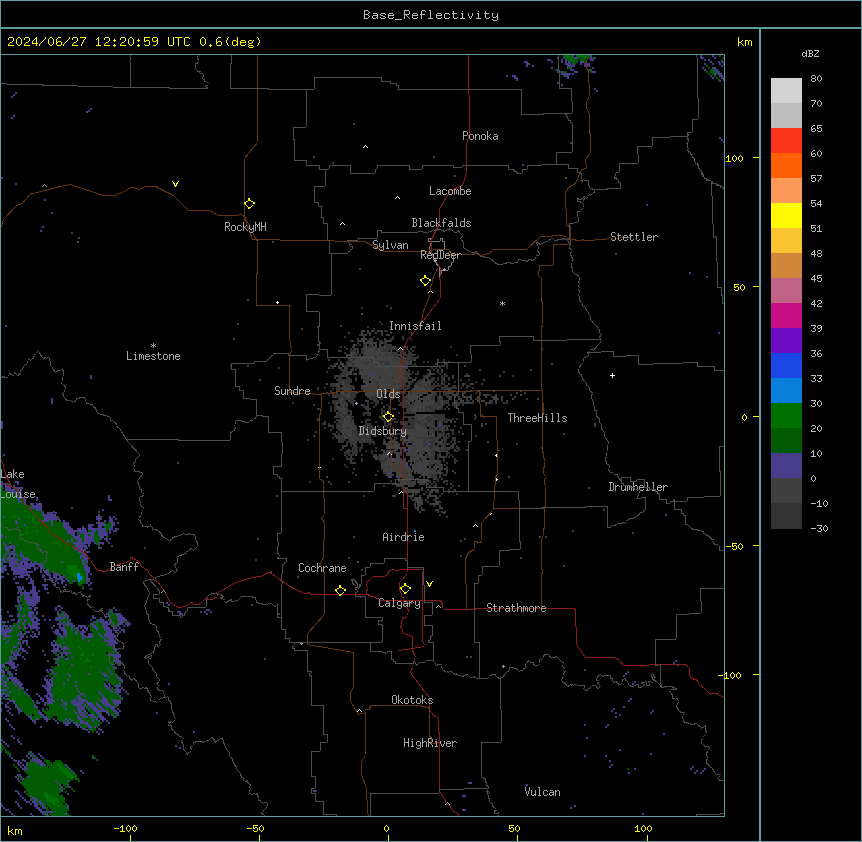862x842 pixels.
Task: Click the RockyMH label
Action: 245,227
